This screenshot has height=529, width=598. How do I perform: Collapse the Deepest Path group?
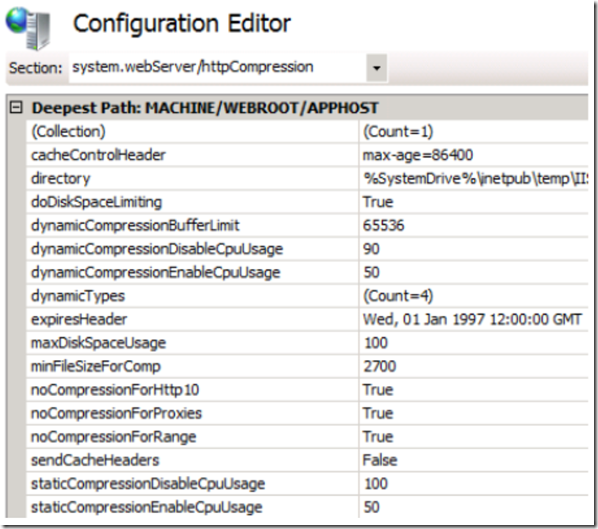pos(16,108)
